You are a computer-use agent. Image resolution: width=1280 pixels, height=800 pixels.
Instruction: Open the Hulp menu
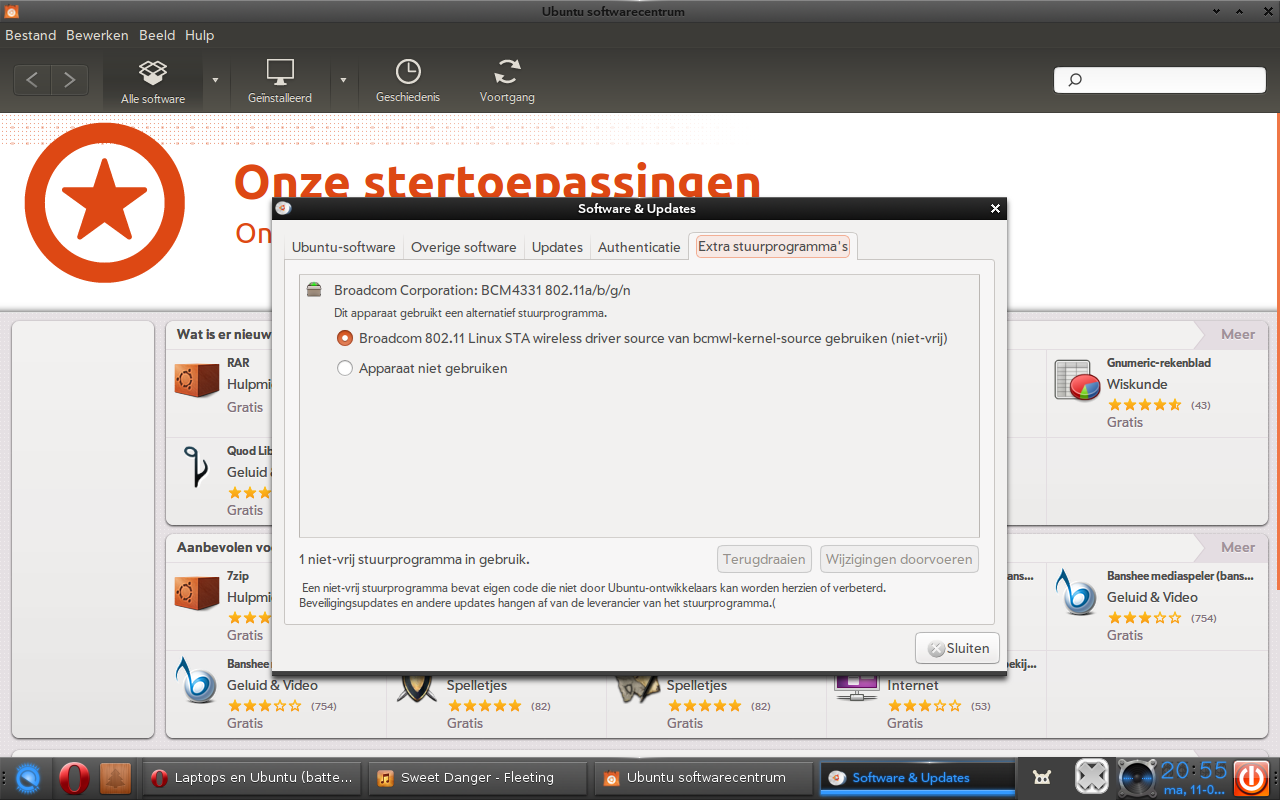200,35
